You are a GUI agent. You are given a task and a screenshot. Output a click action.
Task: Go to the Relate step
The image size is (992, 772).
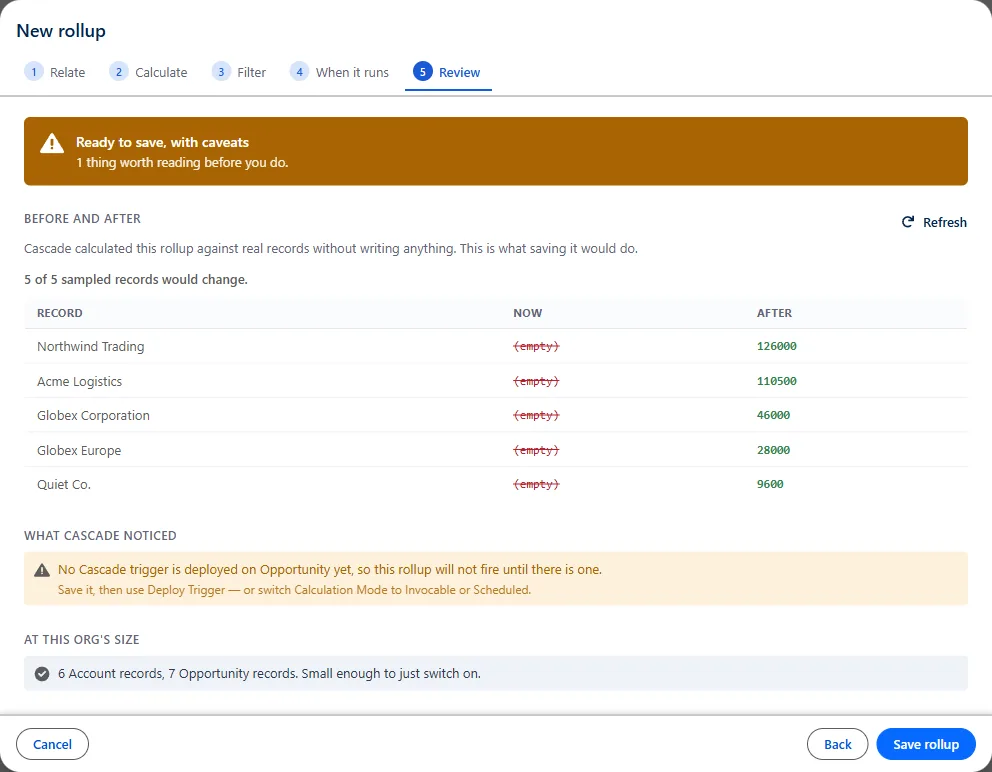54,72
